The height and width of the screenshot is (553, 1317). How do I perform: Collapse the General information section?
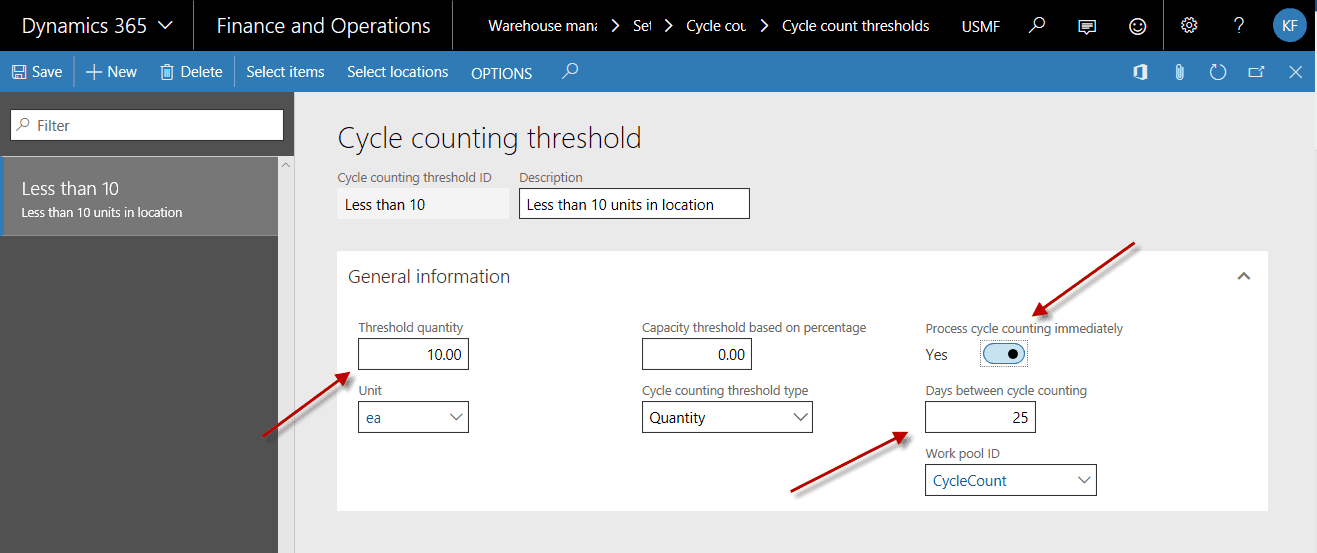(1244, 276)
